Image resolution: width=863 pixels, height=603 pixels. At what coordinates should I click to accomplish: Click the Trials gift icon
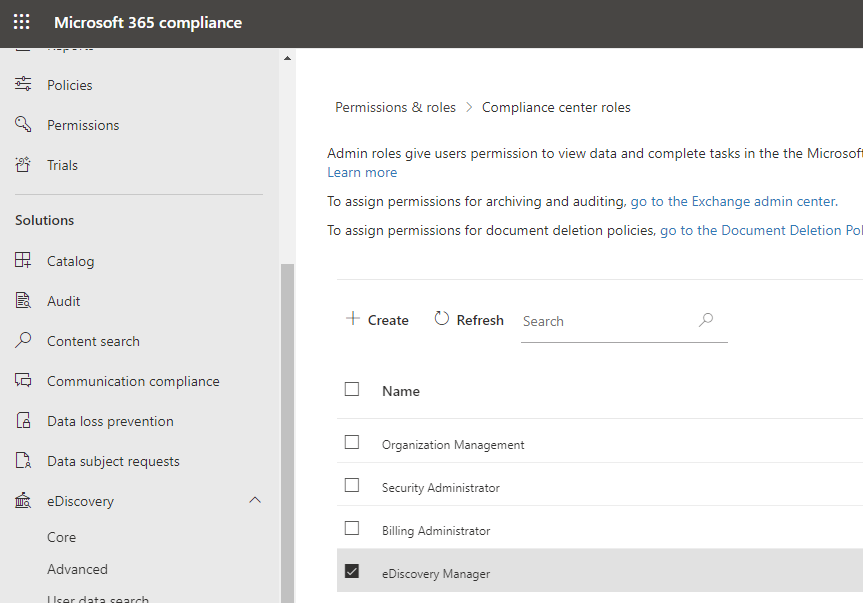(x=23, y=165)
